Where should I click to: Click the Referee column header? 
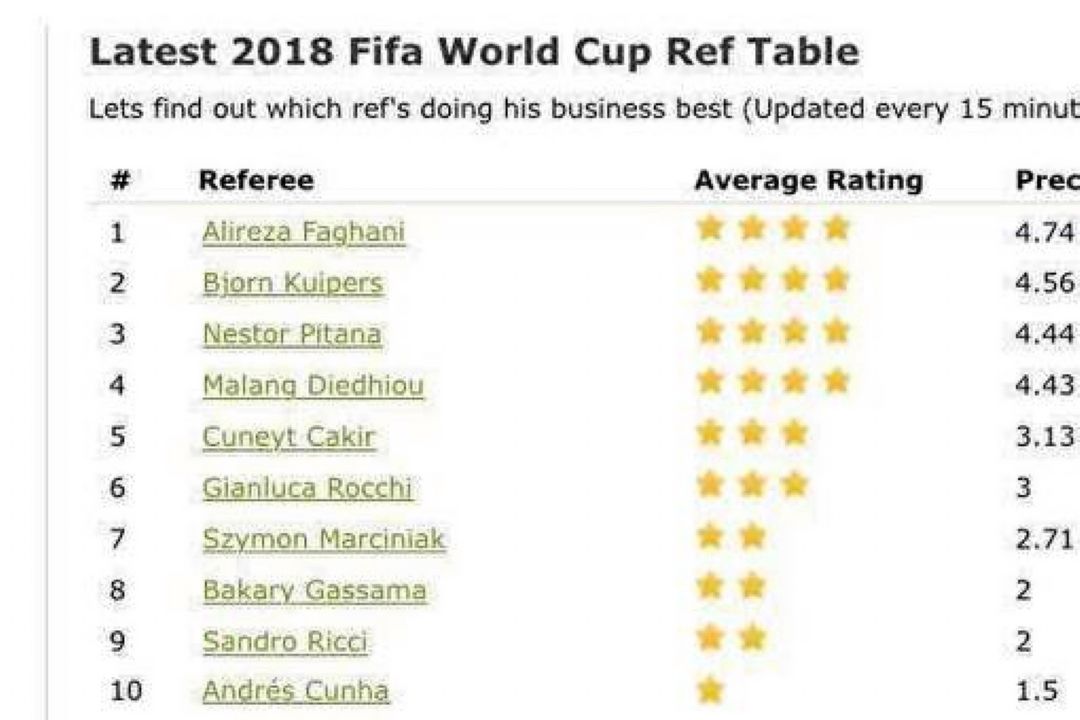pos(255,181)
